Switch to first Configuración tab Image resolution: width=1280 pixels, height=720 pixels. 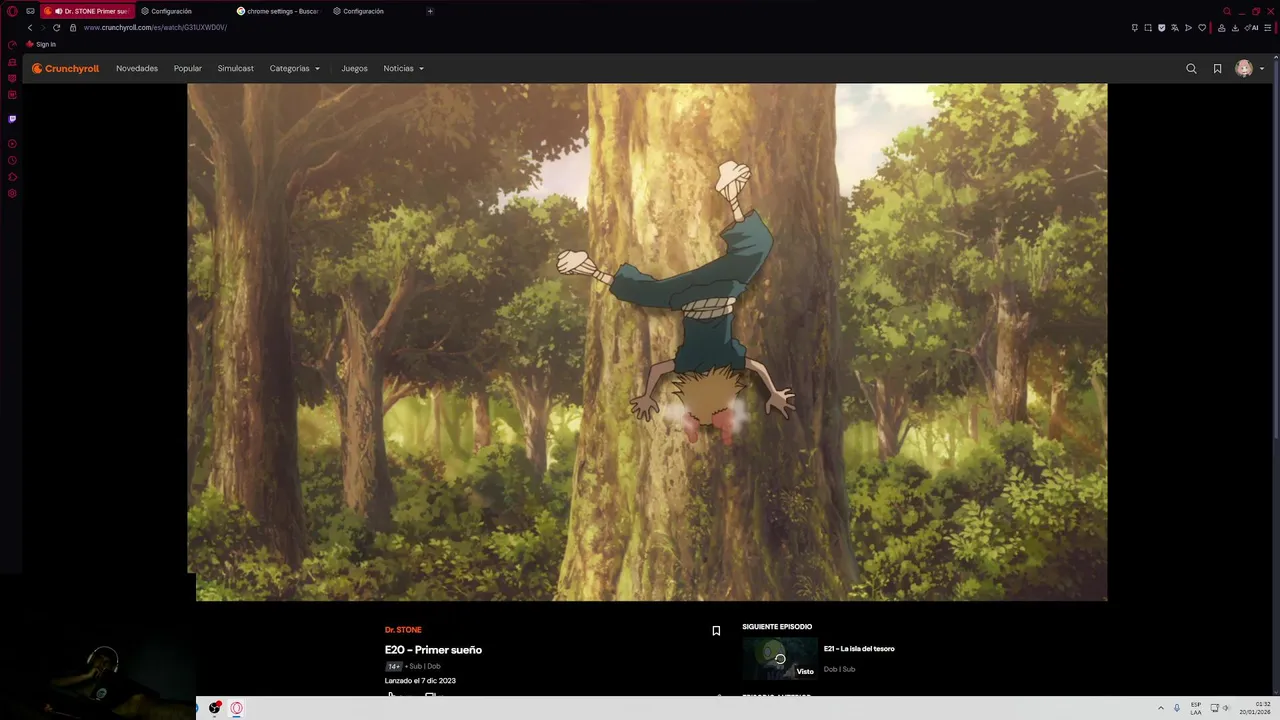click(x=184, y=11)
